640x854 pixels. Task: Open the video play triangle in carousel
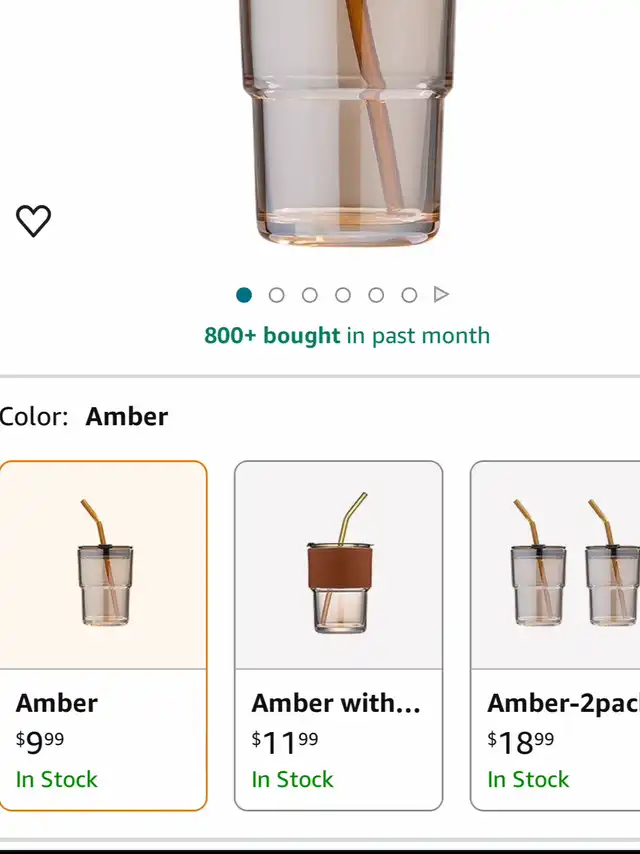[x=441, y=295]
